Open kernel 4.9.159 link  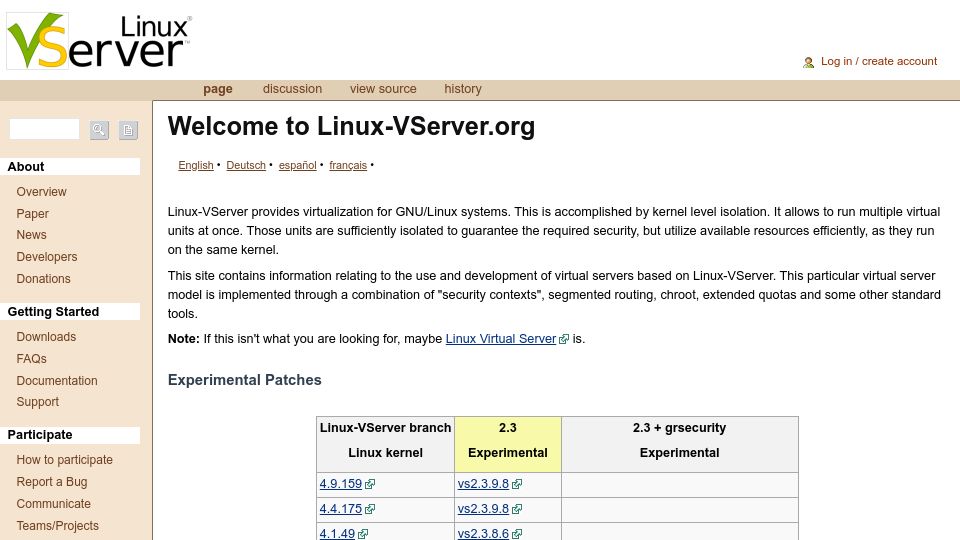[x=341, y=484]
